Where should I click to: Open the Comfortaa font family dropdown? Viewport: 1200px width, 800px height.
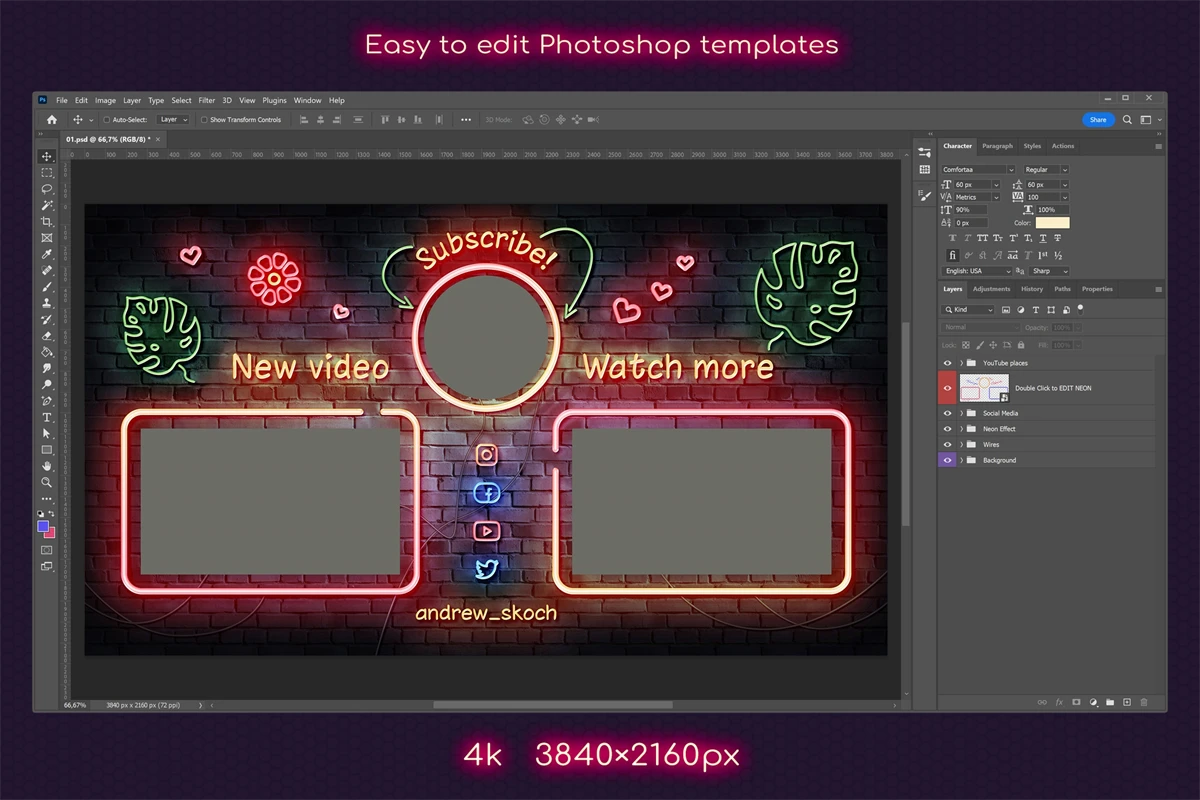click(978, 170)
